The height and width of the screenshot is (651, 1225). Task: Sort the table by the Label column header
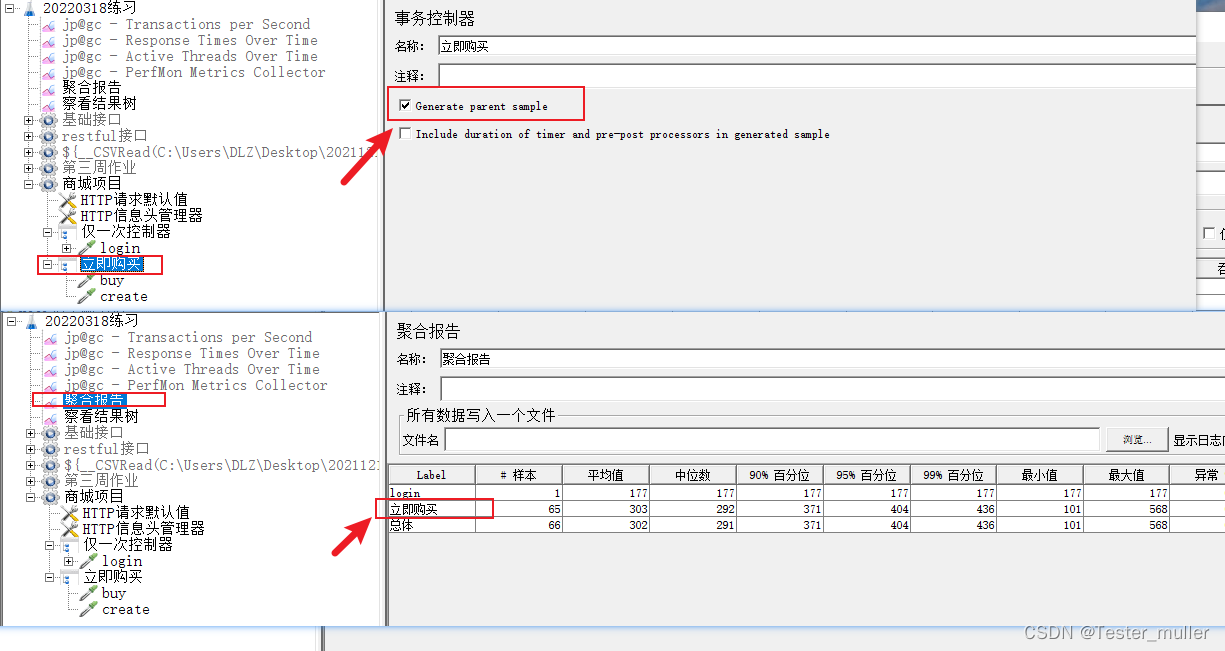pos(431,475)
